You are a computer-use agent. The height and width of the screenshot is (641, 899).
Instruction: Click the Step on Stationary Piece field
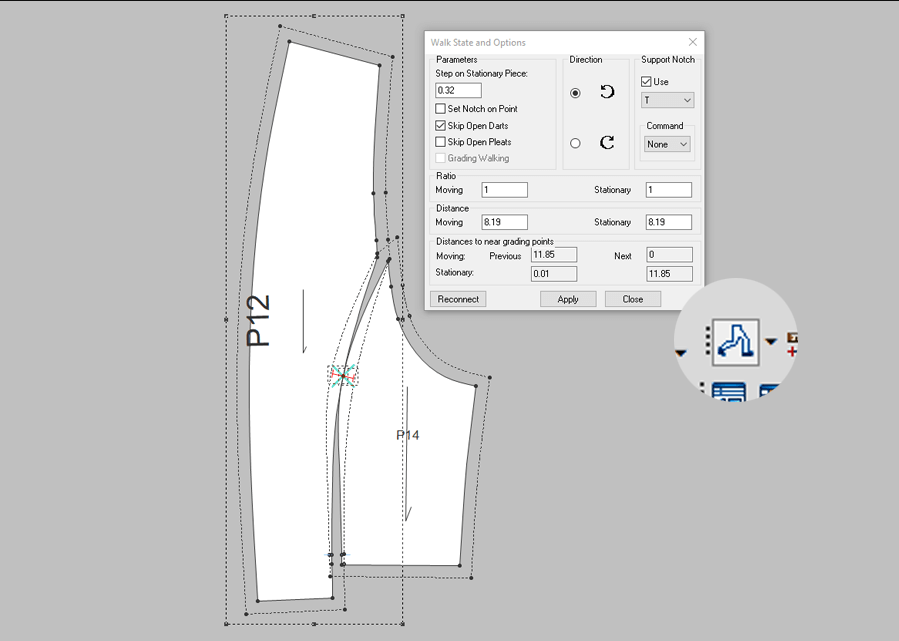(x=458, y=91)
